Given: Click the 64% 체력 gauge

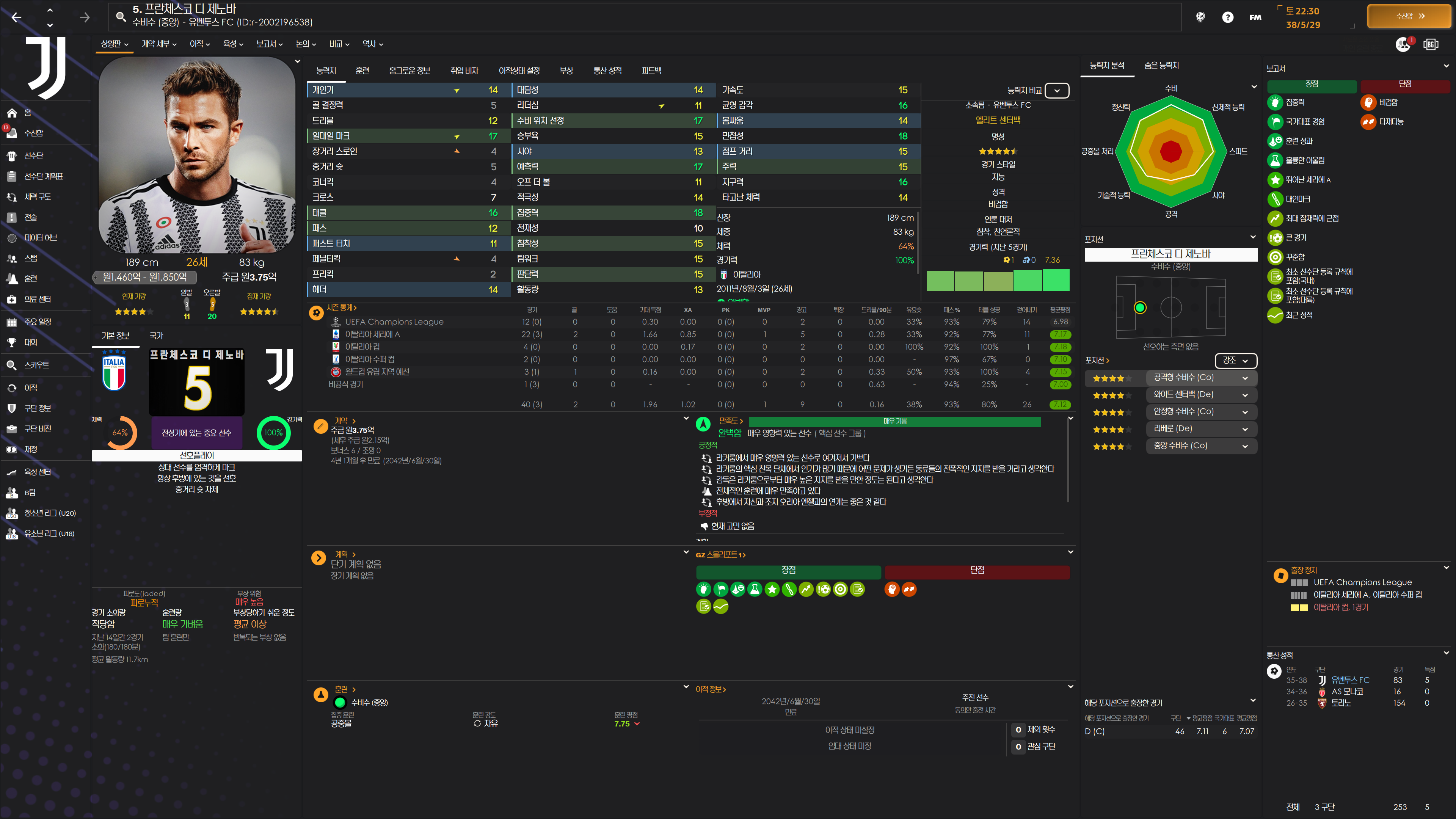Looking at the screenshot, I should [x=120, y=433].
